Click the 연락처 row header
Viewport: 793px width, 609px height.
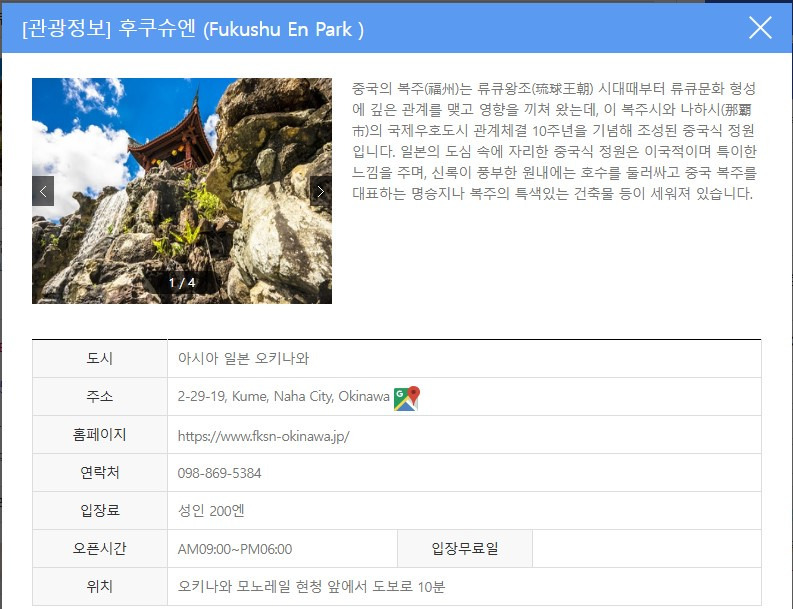click(100, 472)
